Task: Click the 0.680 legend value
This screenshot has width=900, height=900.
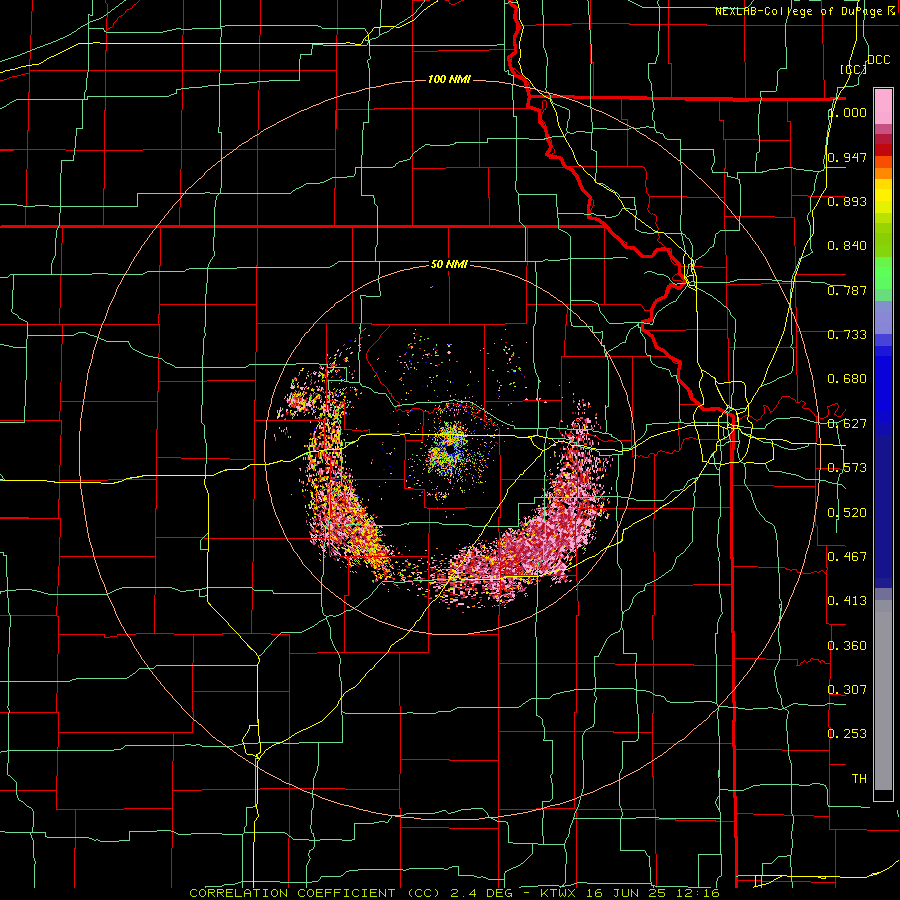Action: point(847,379)
